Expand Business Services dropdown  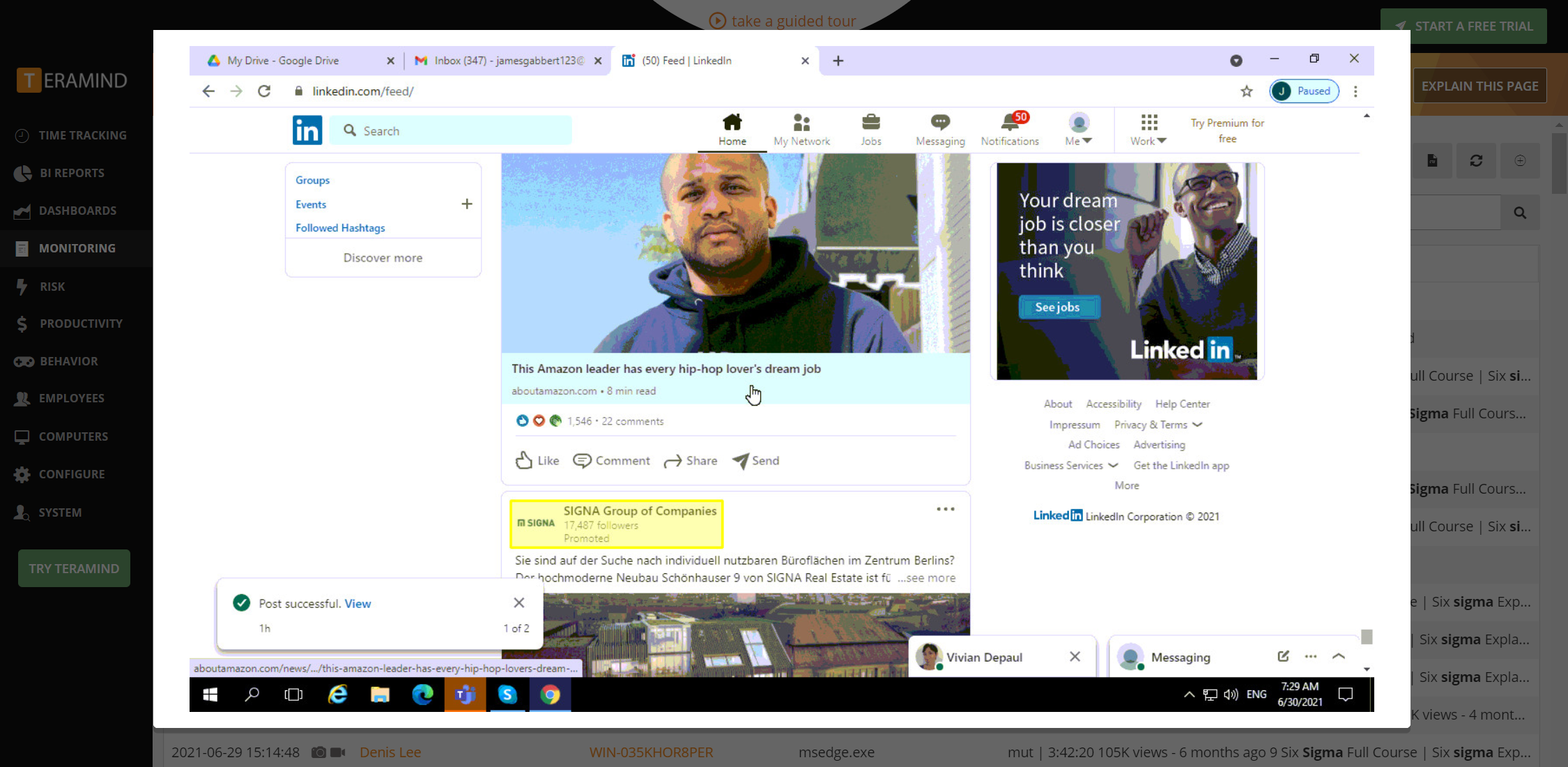point(1071,465)
